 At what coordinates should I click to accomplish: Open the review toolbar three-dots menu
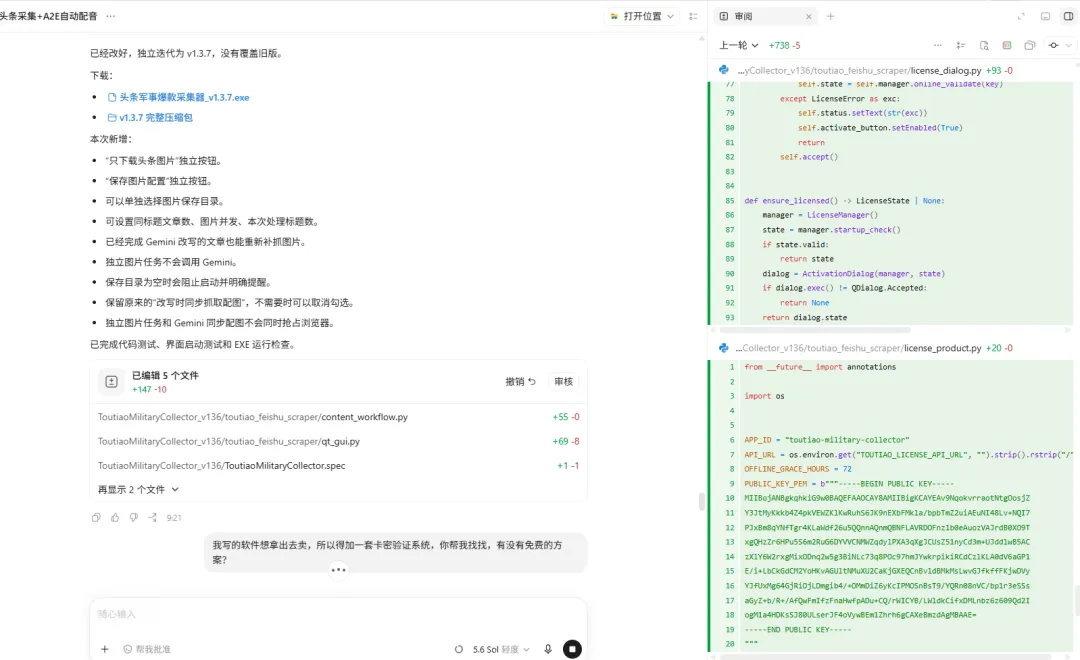(x=937, y=45)
